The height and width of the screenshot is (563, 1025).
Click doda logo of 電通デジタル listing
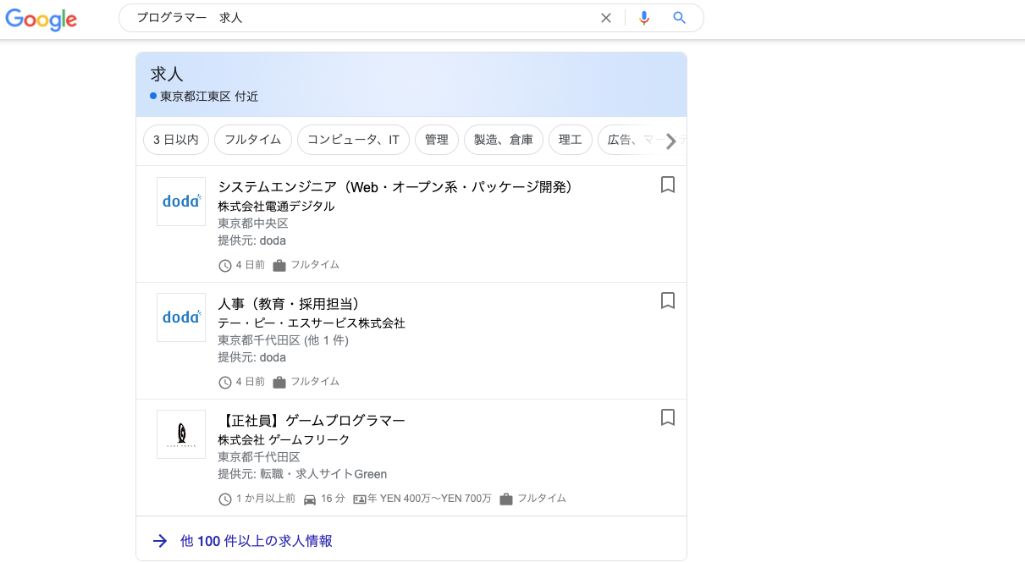click(181, 201)
